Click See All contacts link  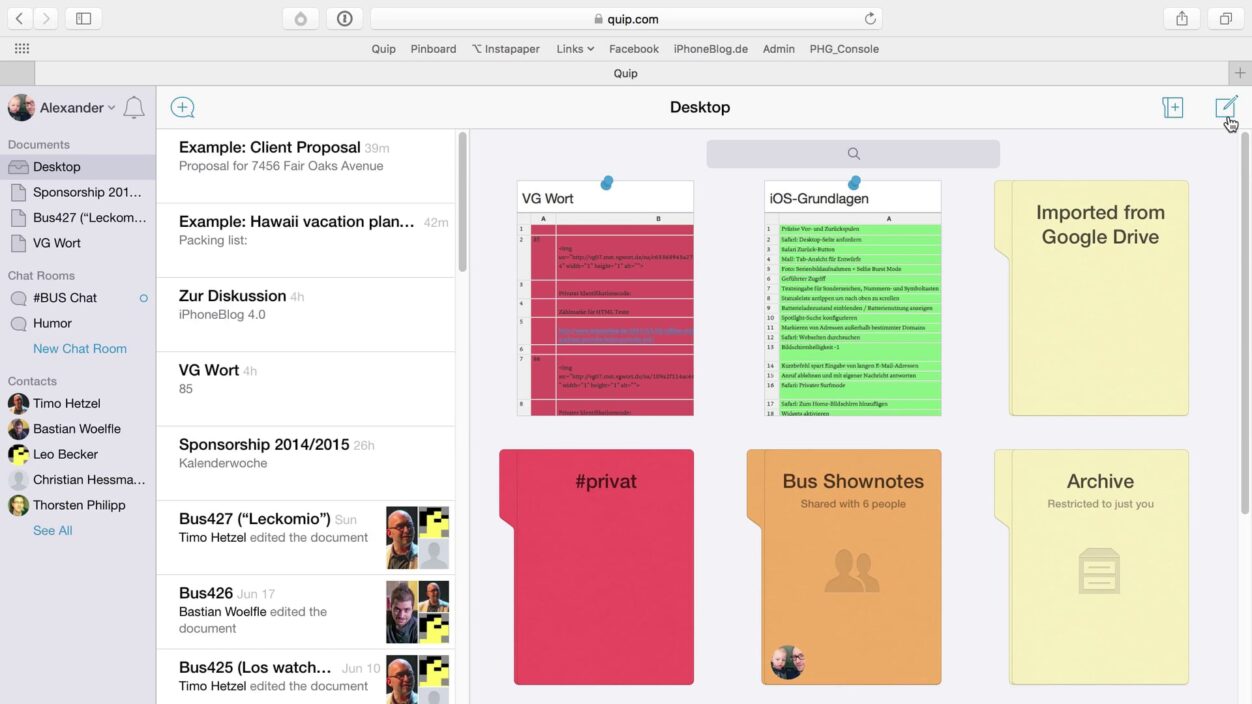53,530
